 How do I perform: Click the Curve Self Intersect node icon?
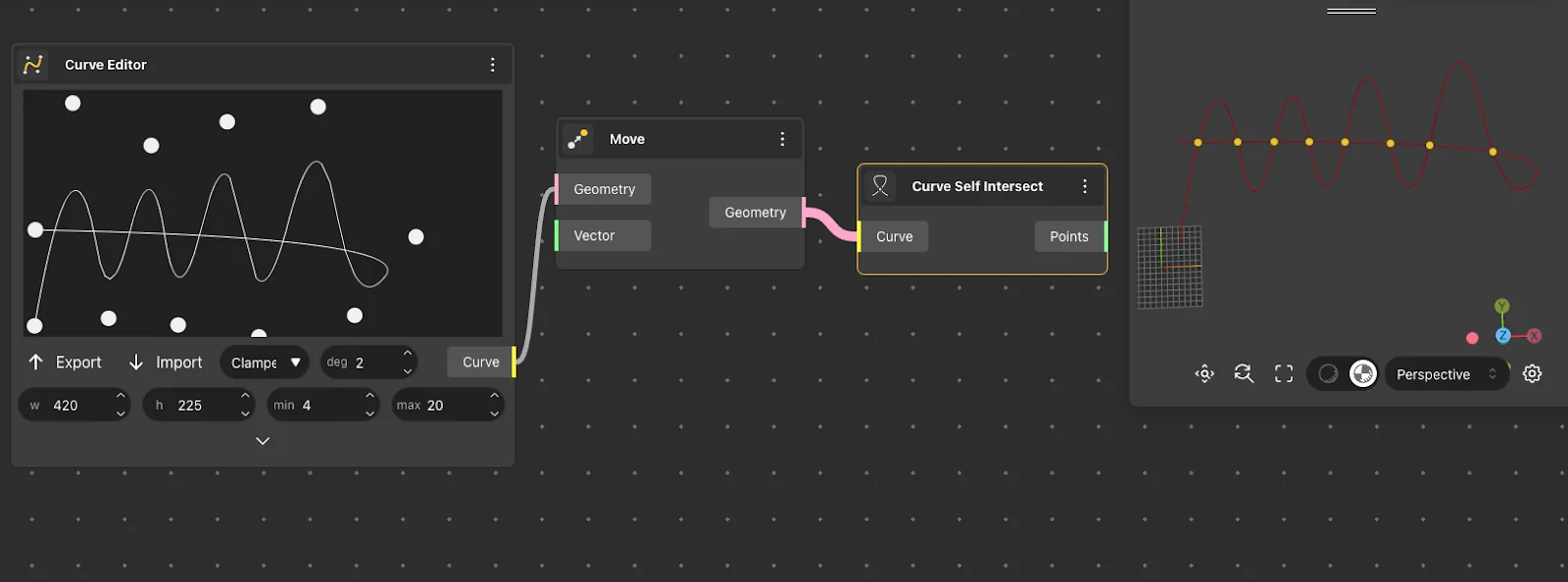(880, 186)
